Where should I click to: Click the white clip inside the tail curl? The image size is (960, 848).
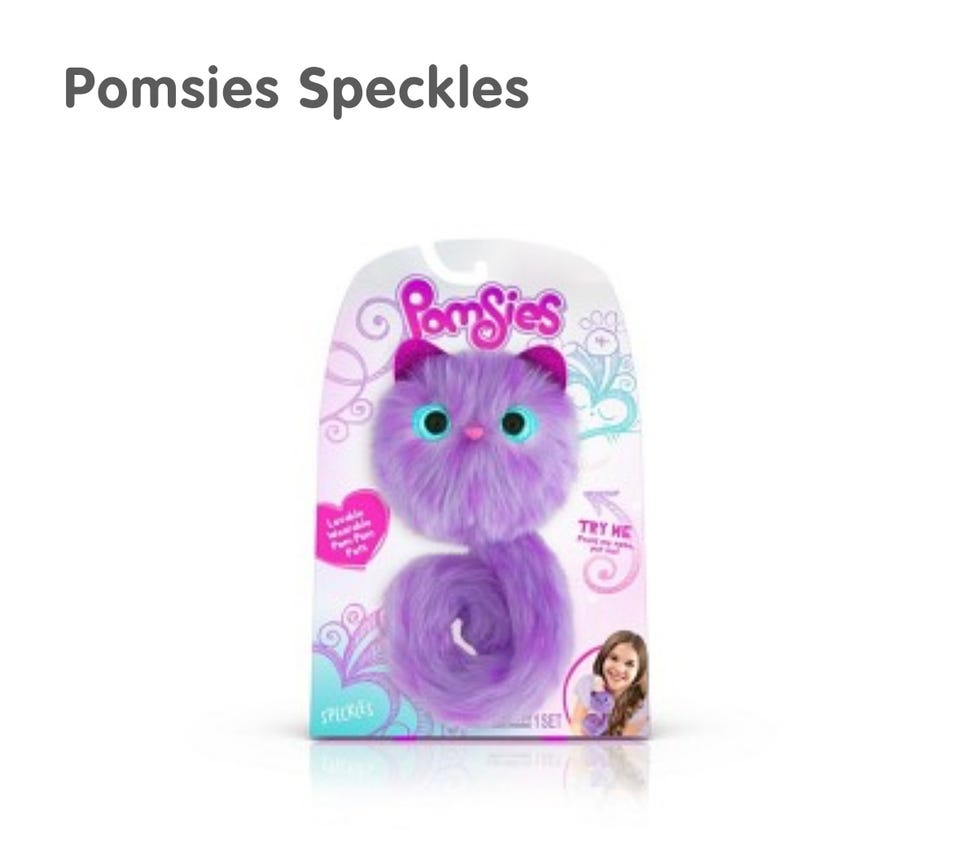[459, 636]
